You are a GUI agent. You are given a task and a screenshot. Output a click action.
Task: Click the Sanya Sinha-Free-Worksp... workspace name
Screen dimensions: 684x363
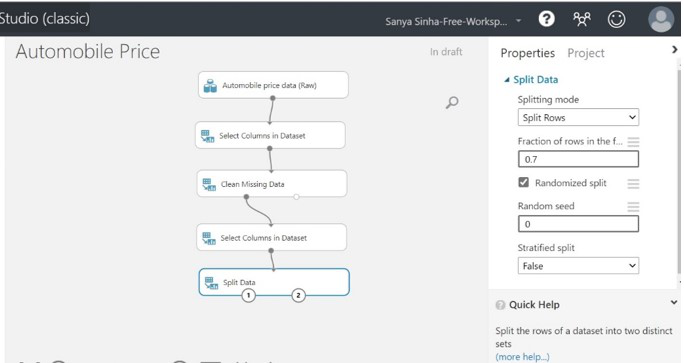(446, 21)
